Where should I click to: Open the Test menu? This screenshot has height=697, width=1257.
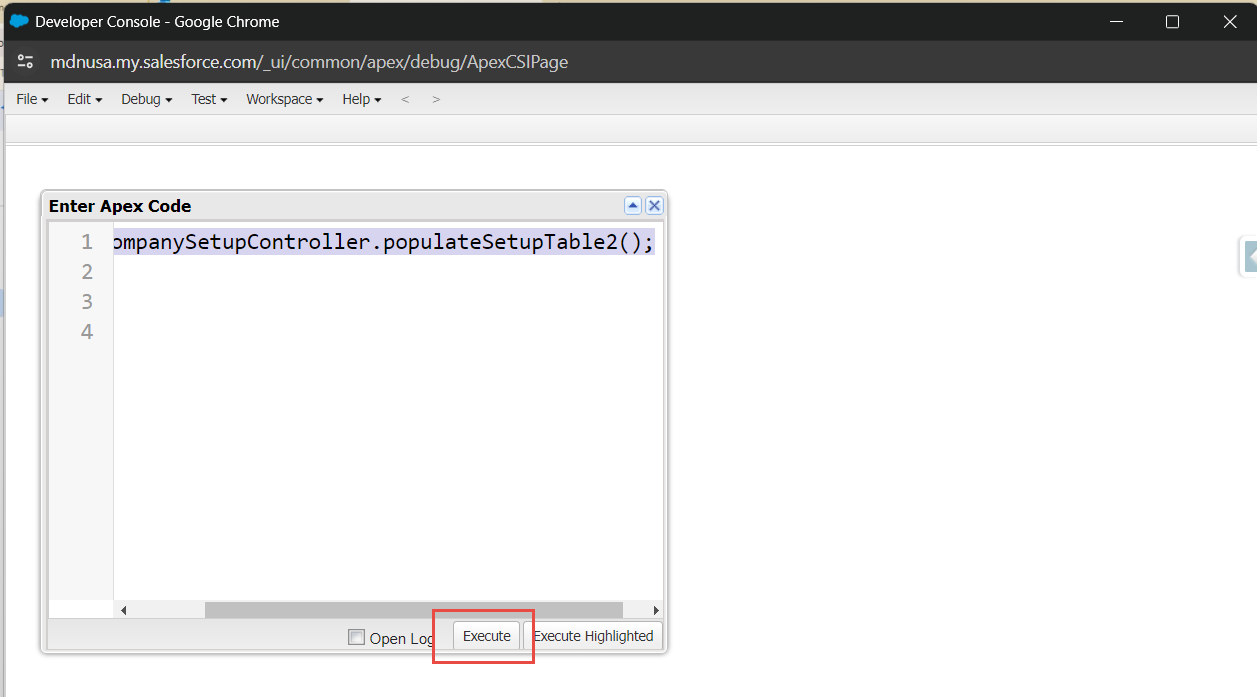[x=209, y=99]
